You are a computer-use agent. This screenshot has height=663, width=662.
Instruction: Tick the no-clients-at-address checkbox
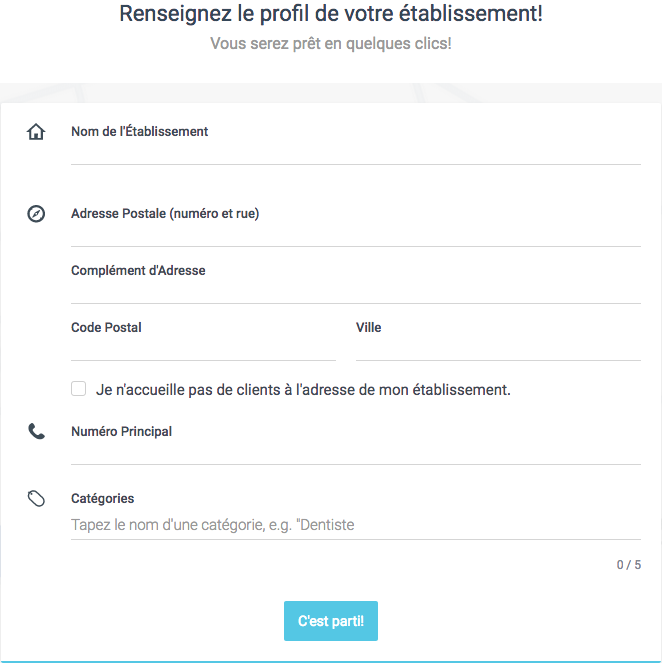point(78,389)
